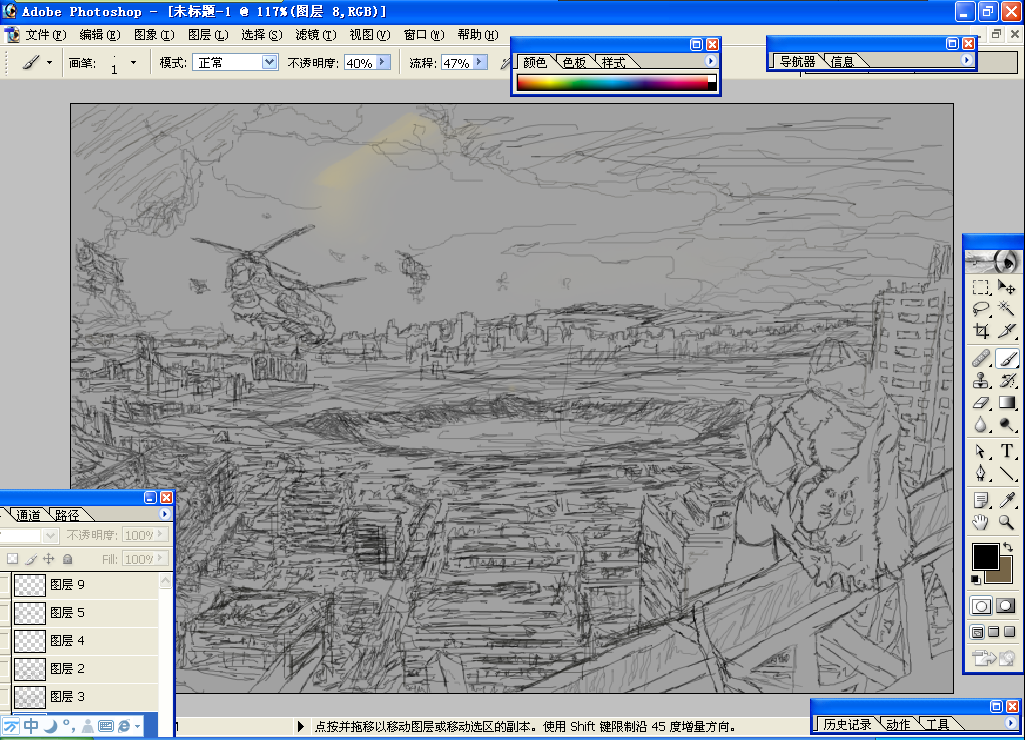Select the Blur tool
1025x740 pixels.
point(981,425)
